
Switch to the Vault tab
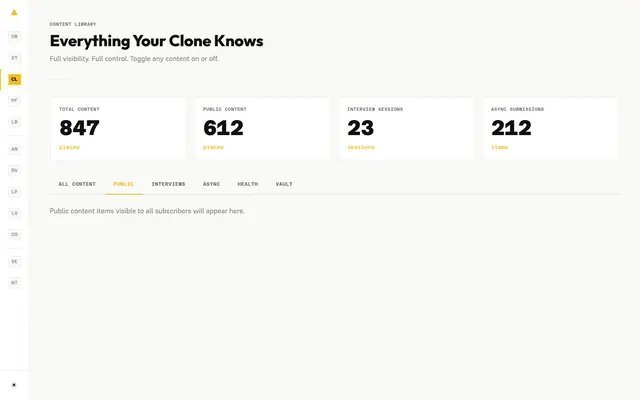pos(284,184)
